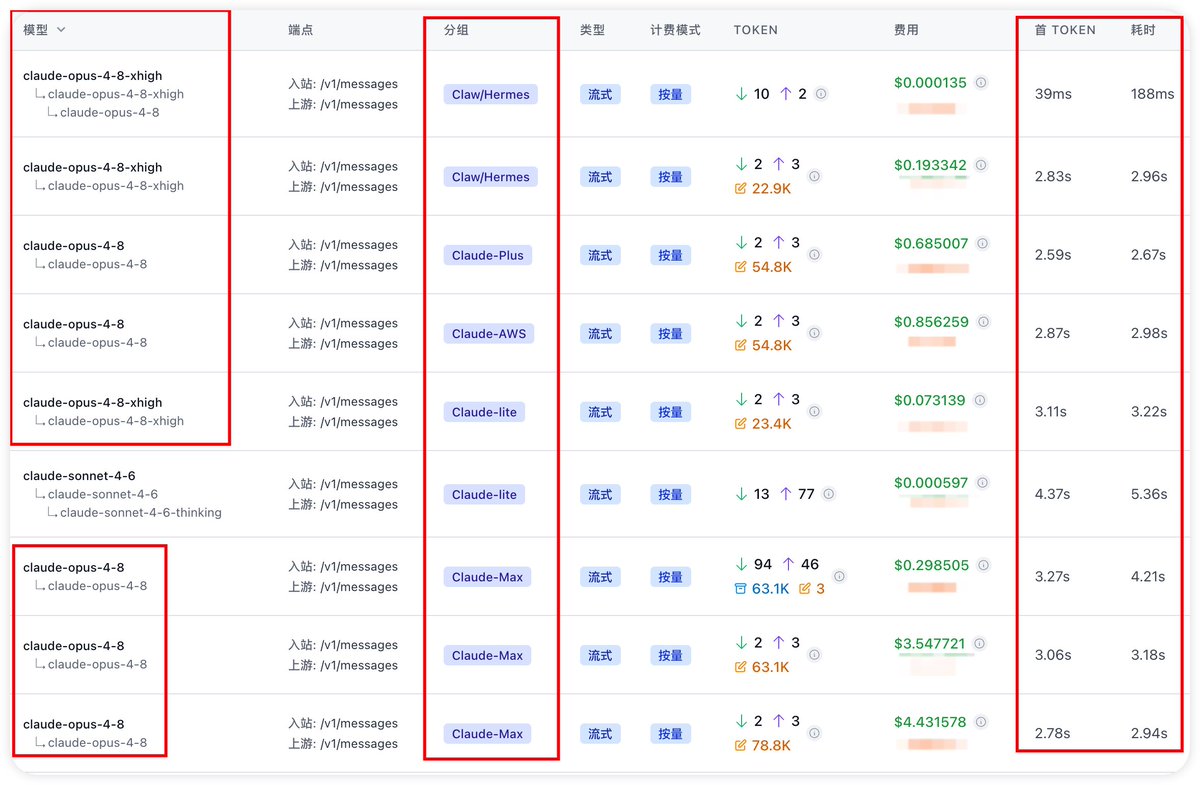1200x785 pixels.
Task: Open the 模型 column header dropdown chevron
Action: coord(61,30)
